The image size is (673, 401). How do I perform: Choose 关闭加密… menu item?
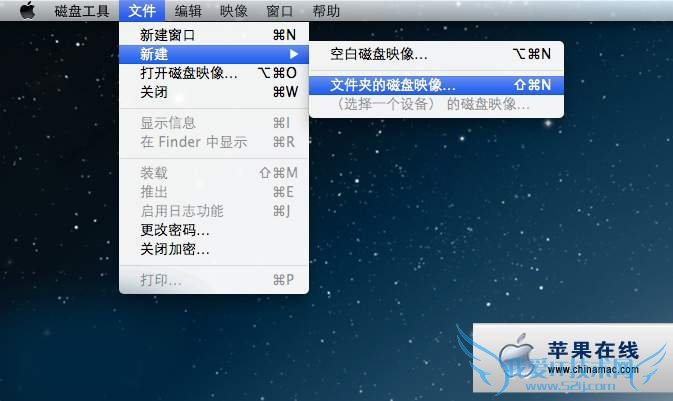click(x=214, y=249)
